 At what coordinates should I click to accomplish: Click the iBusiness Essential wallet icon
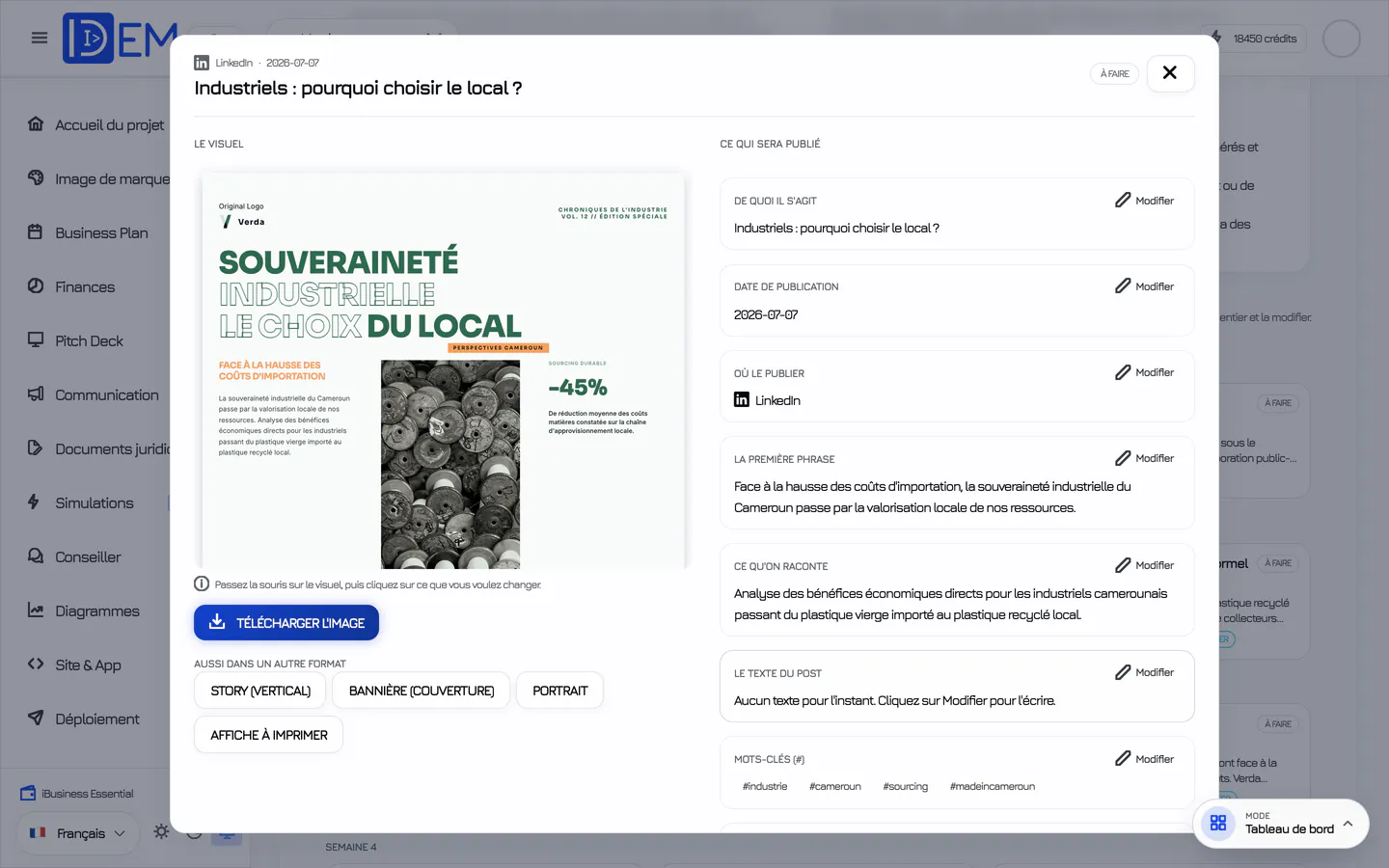(28, 794)
